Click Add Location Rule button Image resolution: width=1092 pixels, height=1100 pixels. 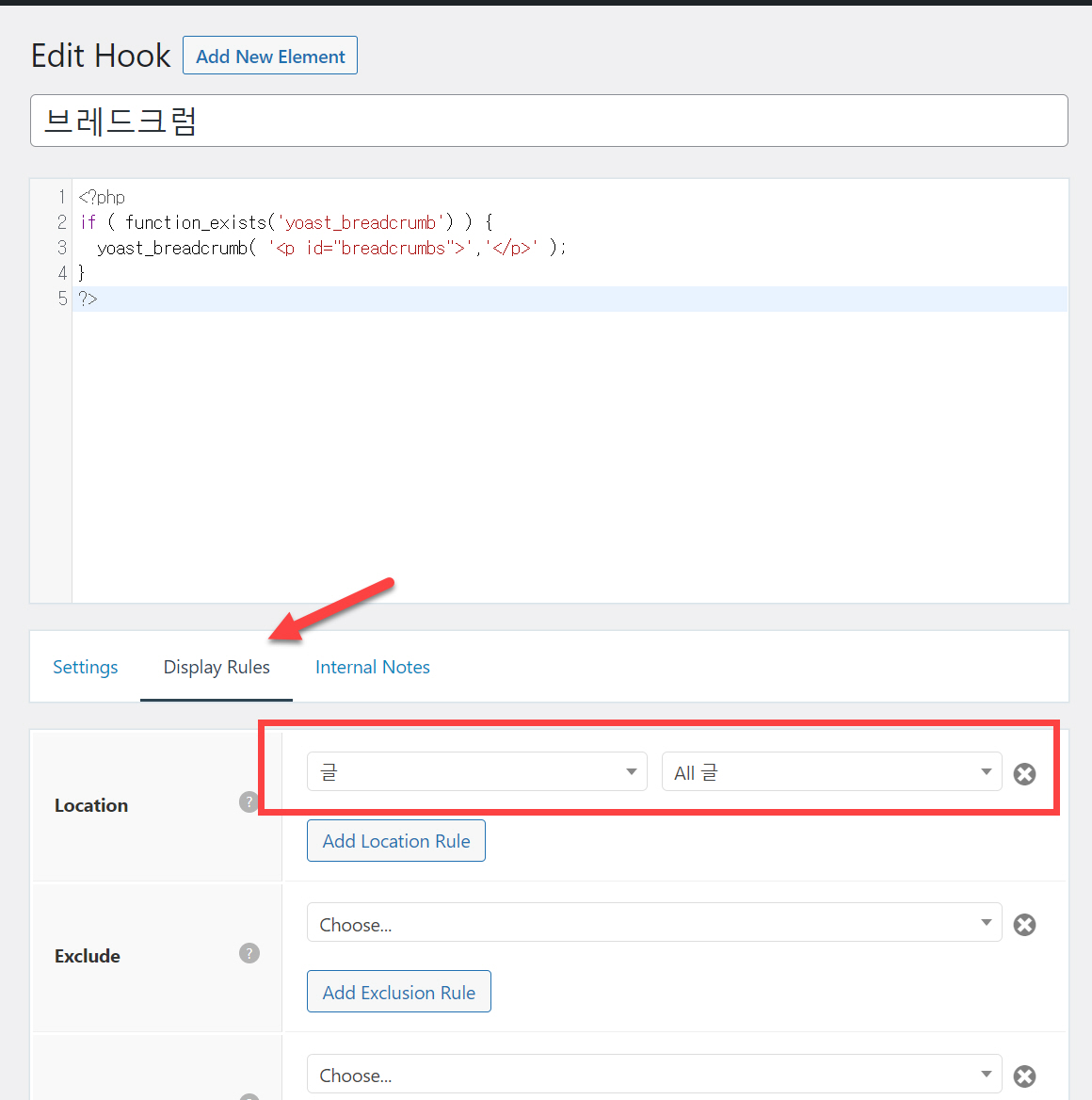click(x=396, y=840)
